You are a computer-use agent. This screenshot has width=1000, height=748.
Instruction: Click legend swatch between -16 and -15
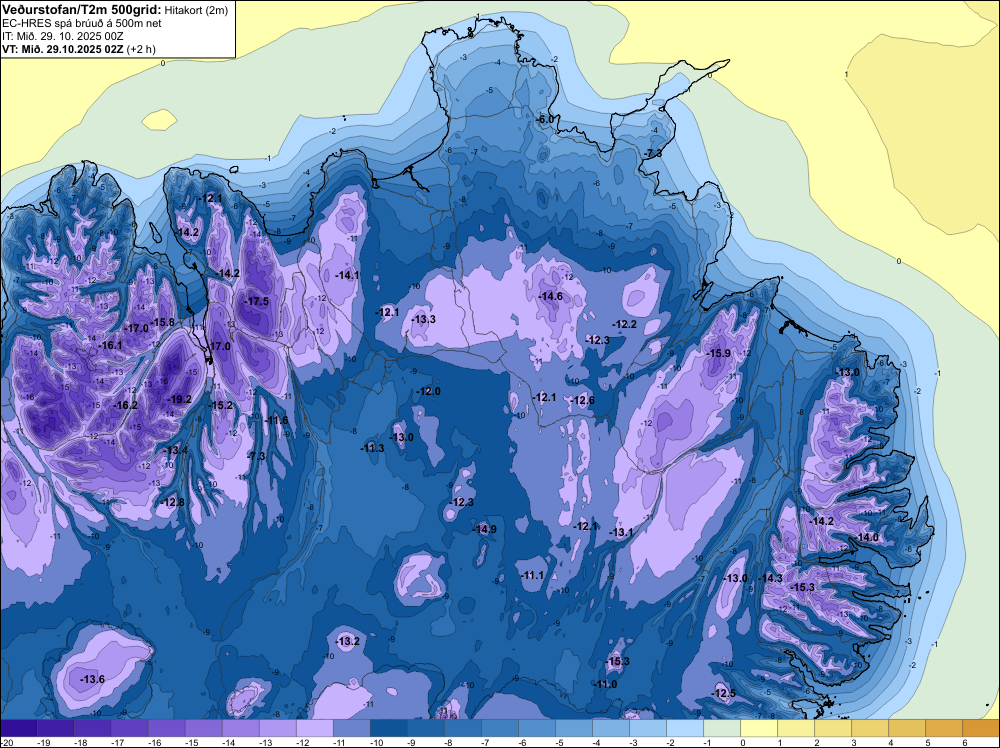point(166,728)
